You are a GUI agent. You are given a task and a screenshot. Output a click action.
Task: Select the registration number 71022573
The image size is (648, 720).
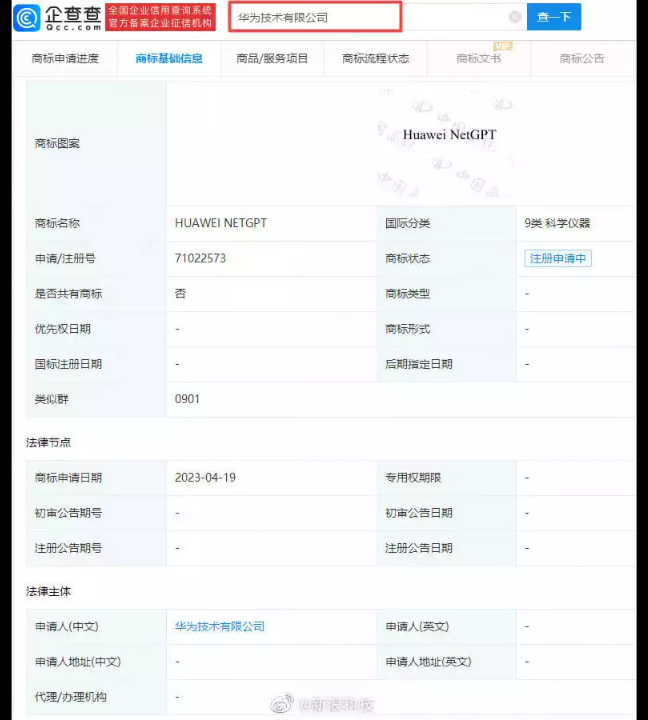tap(200, 258)
